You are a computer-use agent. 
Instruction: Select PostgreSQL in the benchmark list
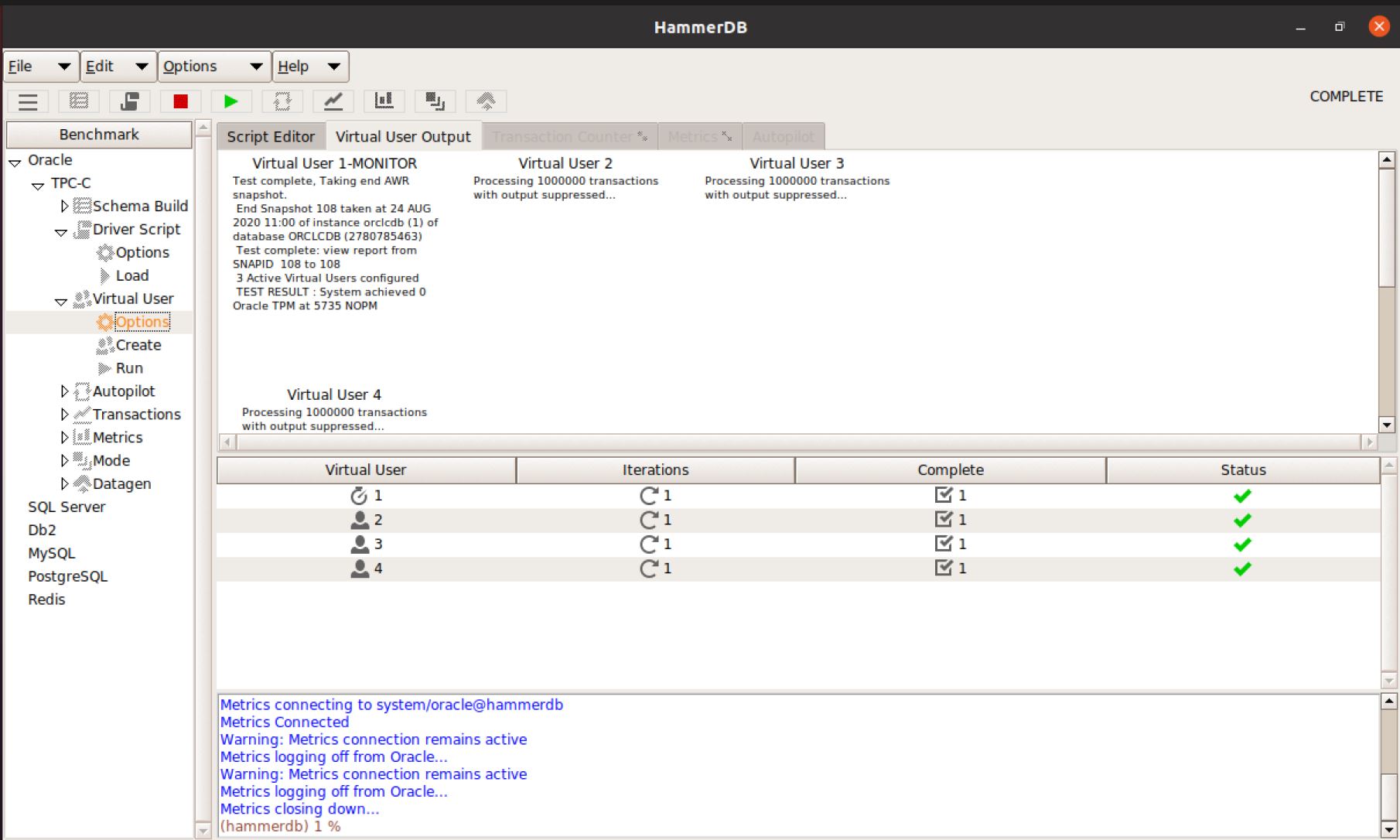[68, 576]
